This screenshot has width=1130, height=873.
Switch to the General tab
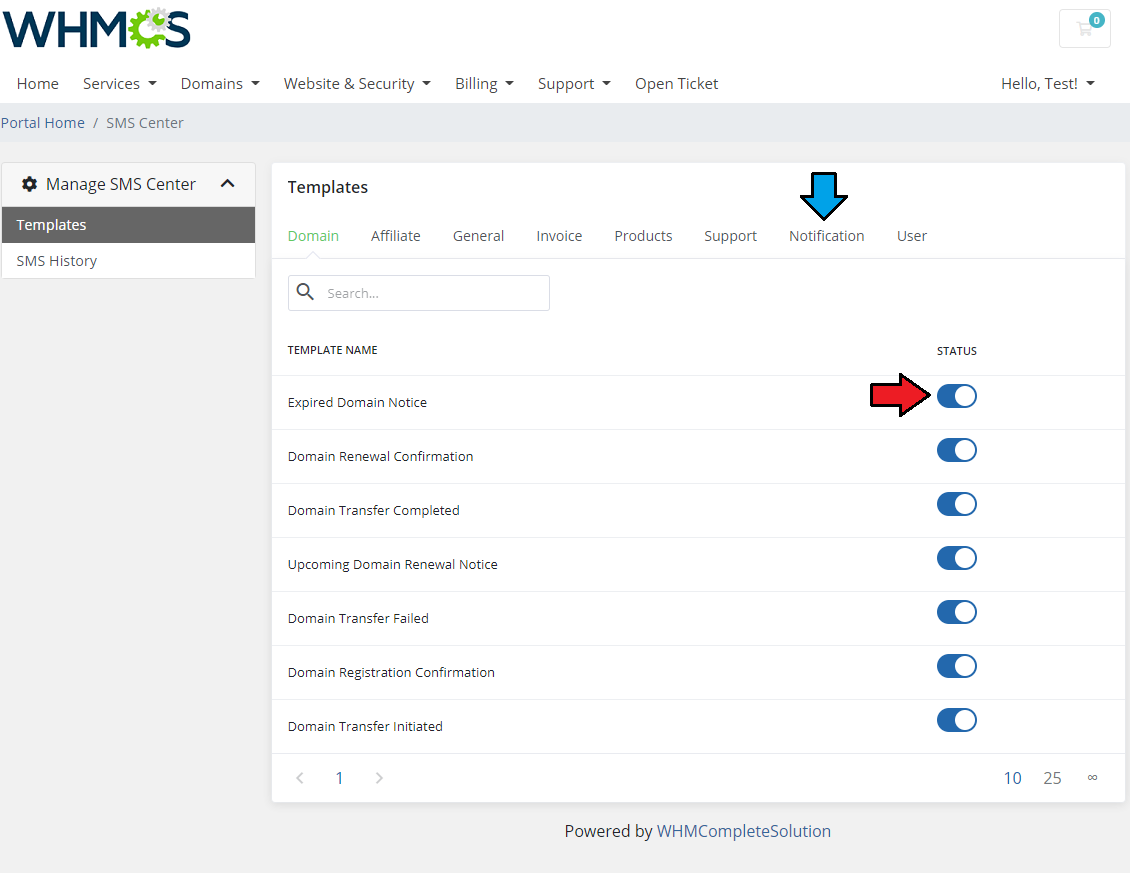pos(479,236)
